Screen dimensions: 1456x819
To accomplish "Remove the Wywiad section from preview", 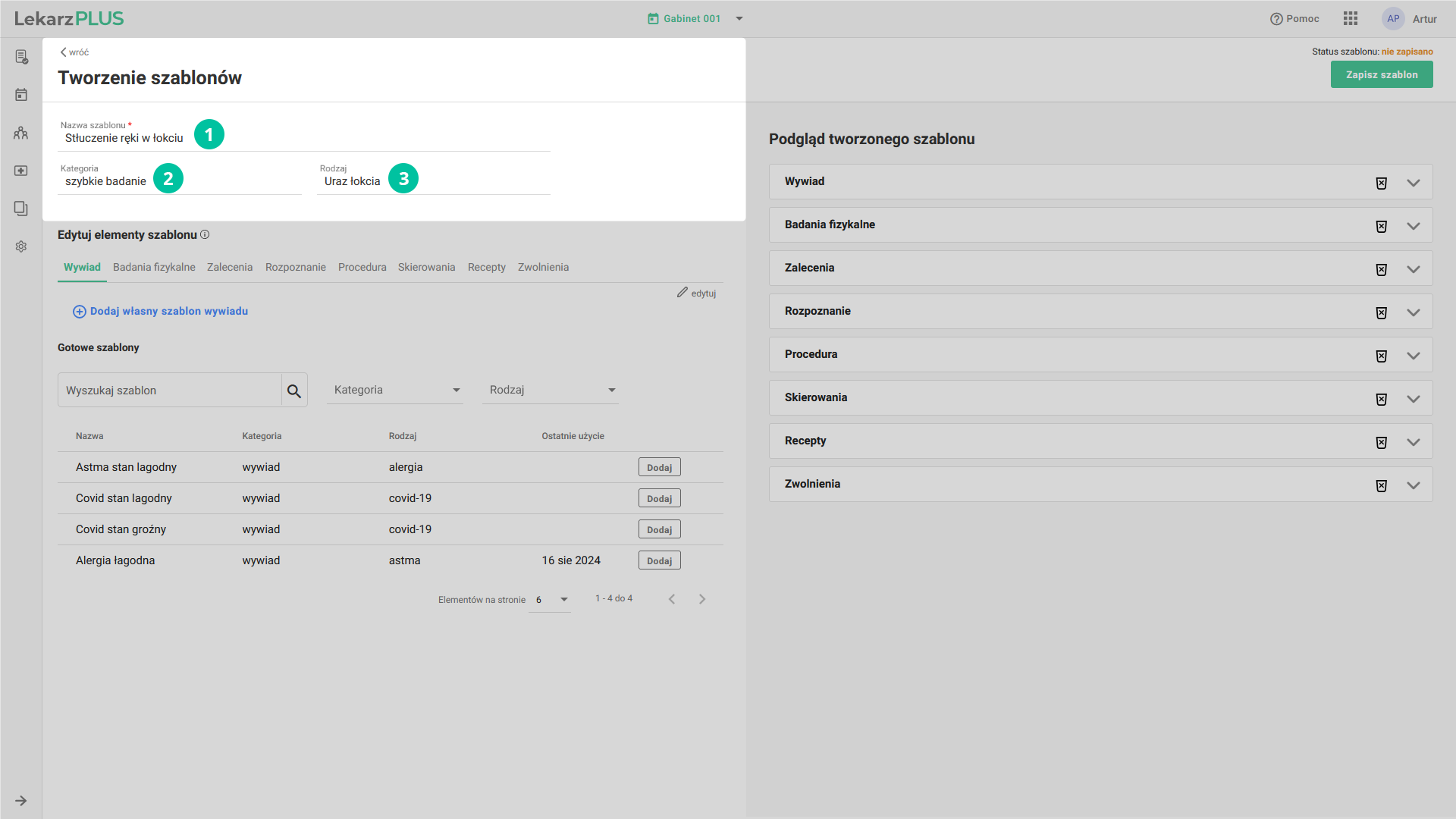I will pyautogui.click(x=1381, y=183).
